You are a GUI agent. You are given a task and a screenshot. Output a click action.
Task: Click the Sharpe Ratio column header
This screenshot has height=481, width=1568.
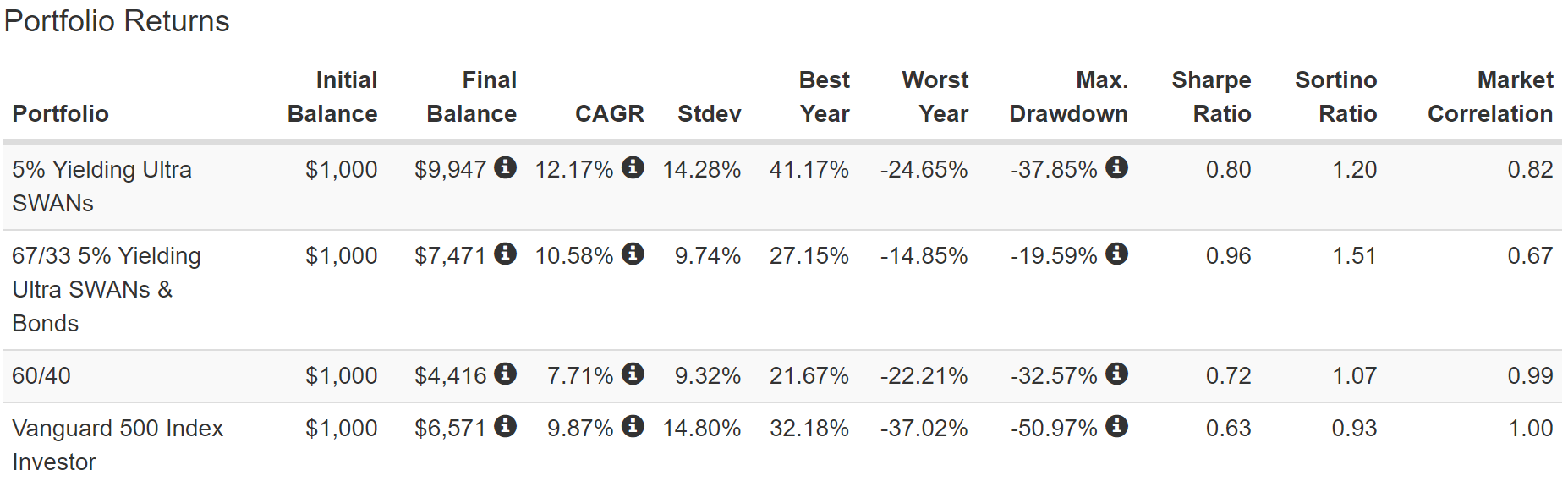pyautogui.click(x=1211, y=96)
